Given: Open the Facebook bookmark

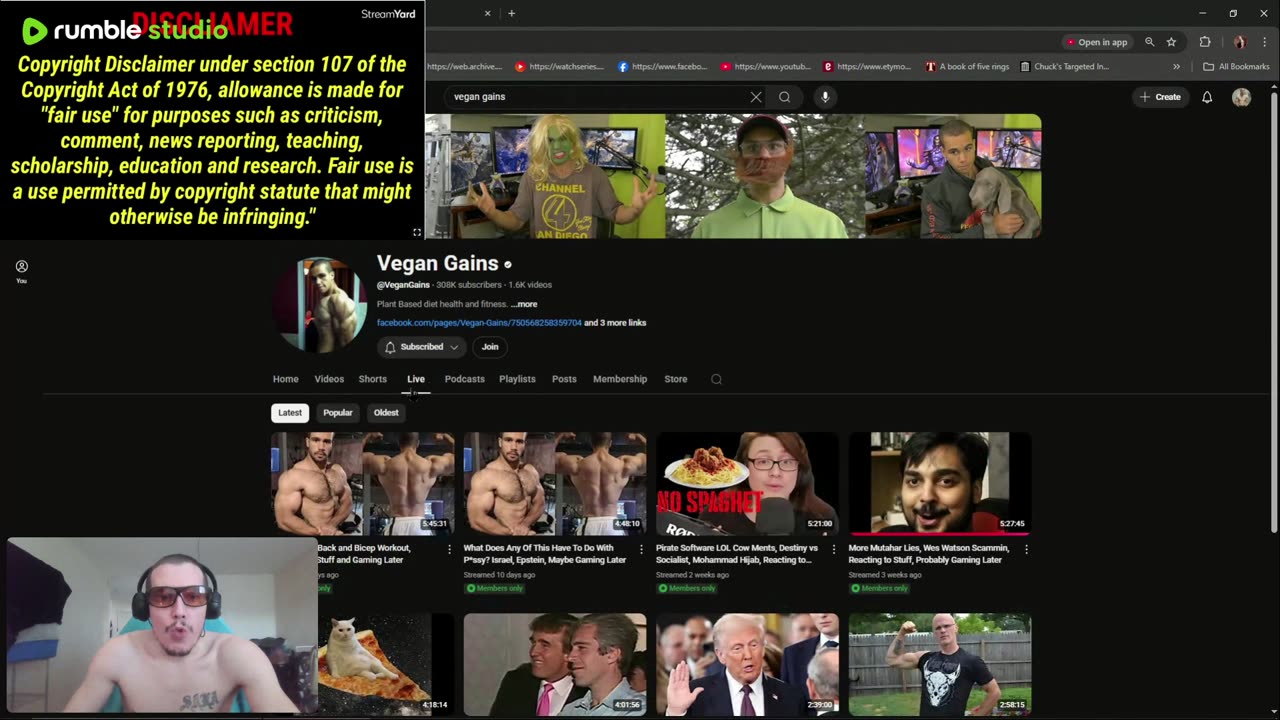Looking at the screenshot, I should pyautogui.click(x=662, y=67).
